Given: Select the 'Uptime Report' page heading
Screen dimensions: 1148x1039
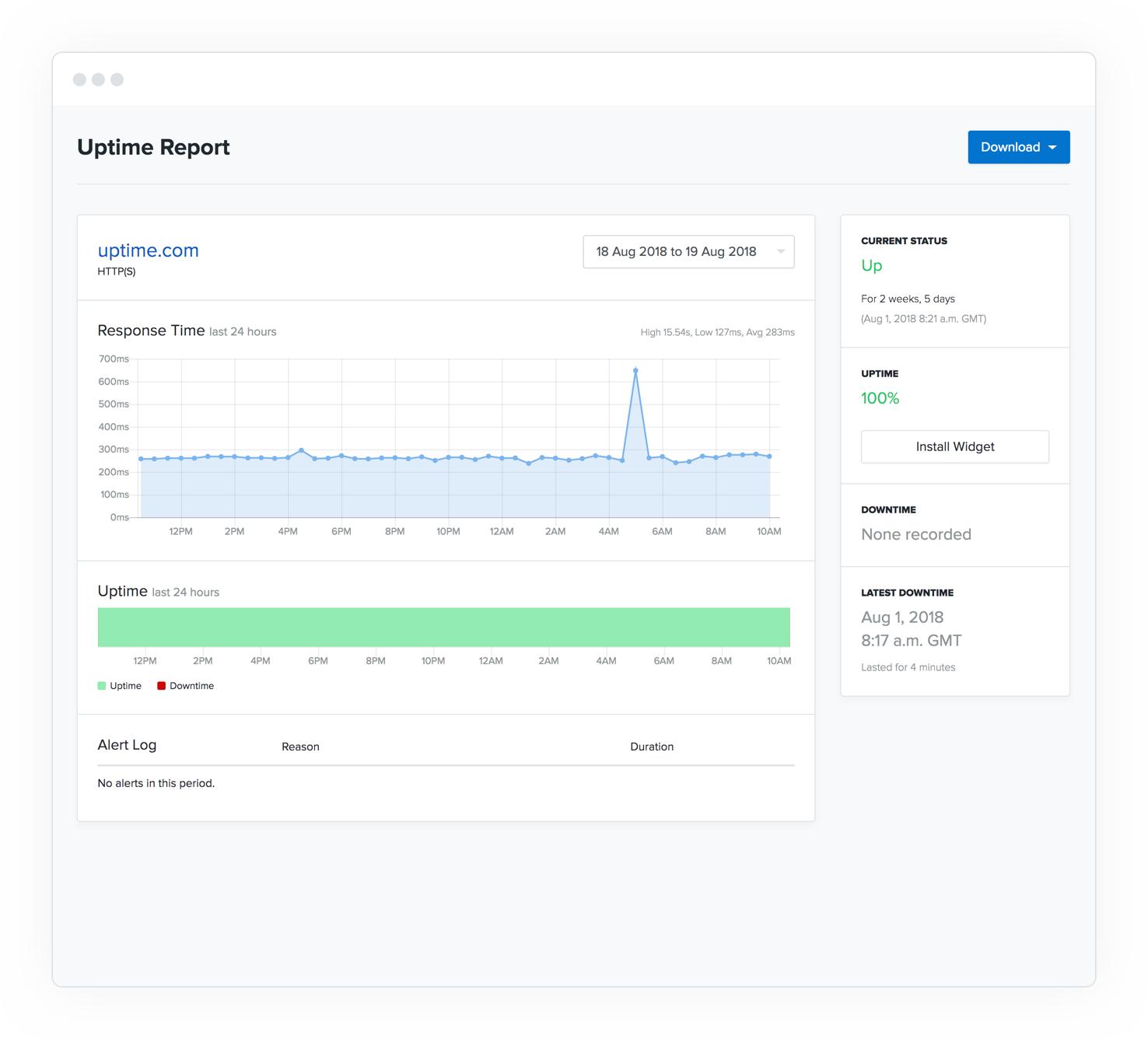Looking at the screenshot, I should pos(153,147).
